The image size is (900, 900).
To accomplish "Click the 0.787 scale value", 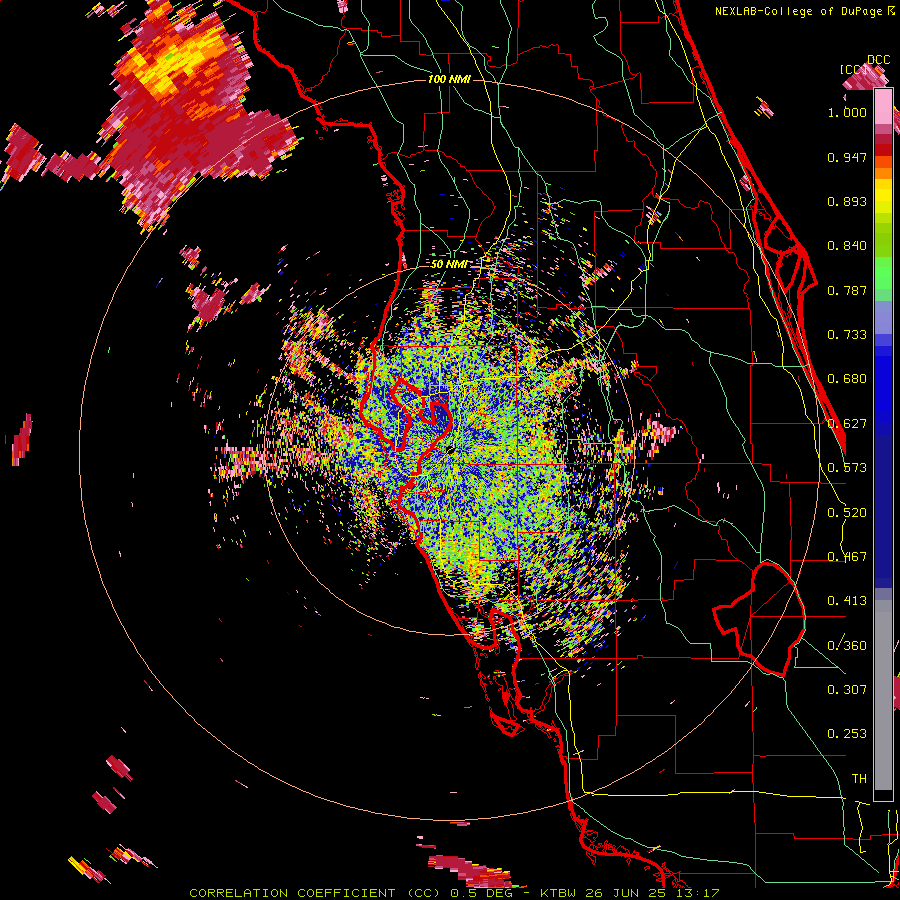I will 847,290.
